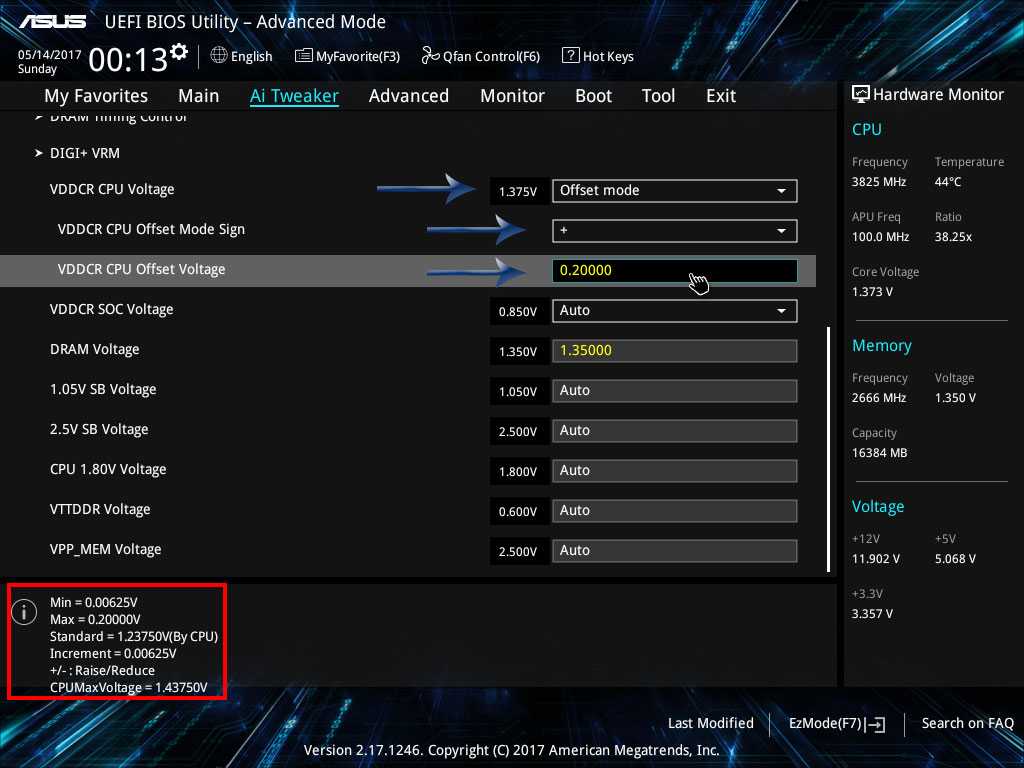This screenshot has height=768, width=1024.
Task: Expand the DIGI+ VRM submenu
Action: pos(84,153)
